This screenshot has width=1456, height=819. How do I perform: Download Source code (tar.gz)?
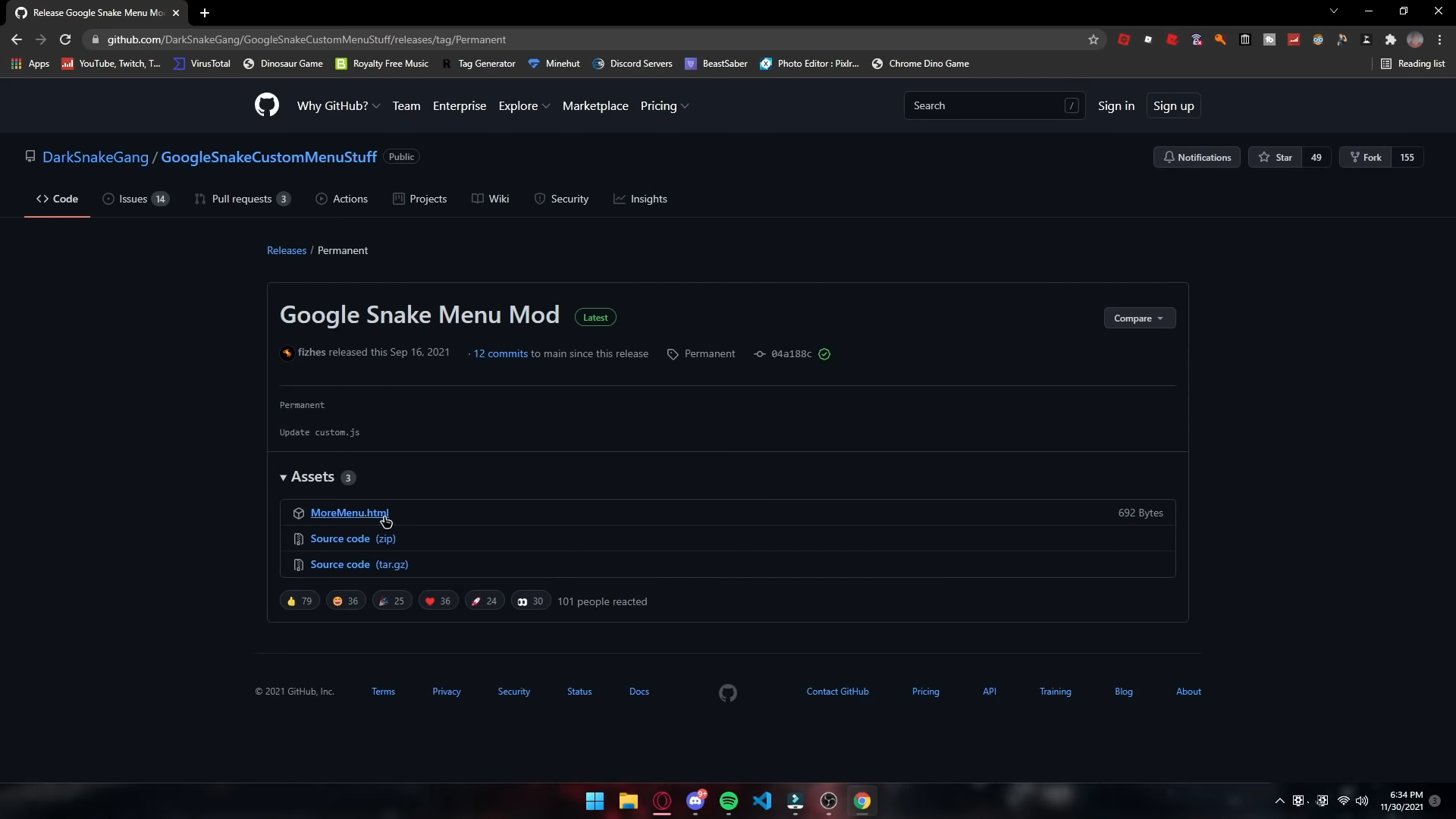(x=359, y=565)
